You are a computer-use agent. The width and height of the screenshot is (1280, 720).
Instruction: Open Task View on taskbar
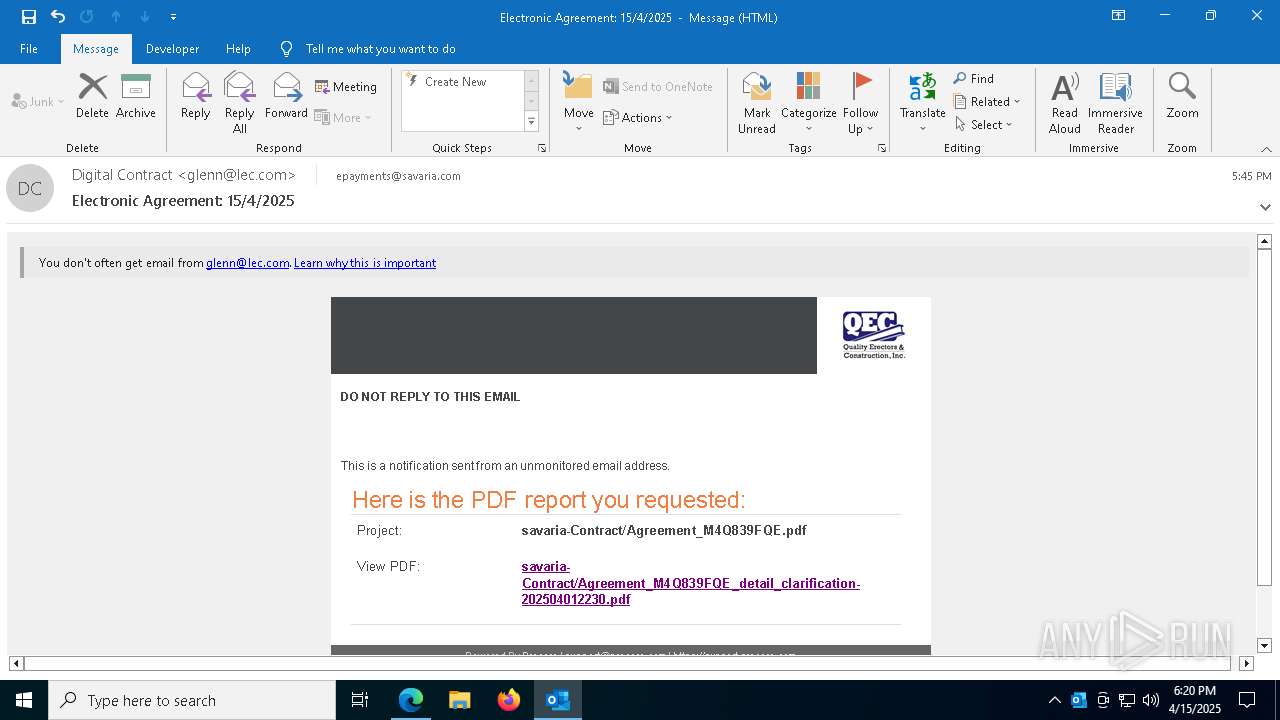coord(360,700)
